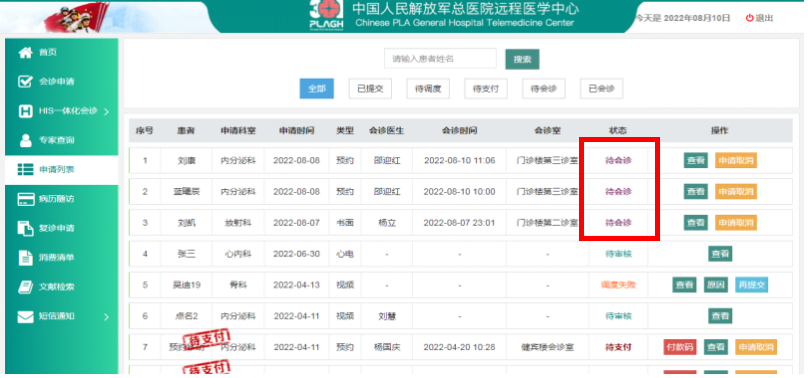Screen dimensions: 808x378
Task: Click the list icon for 申请列表
Action: (x=25, y=169)
